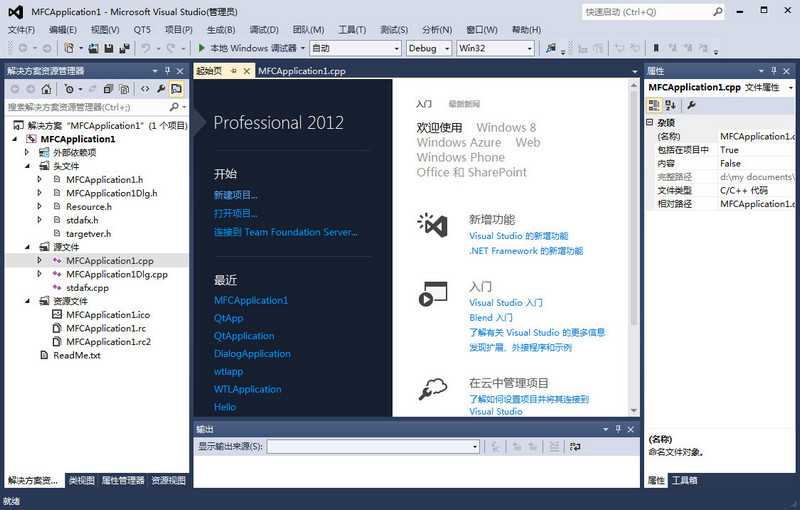Screen dimensions: 800x510
Task: Click the Undo arrow icon in the main toolbar
Action: [x=146, y=48]
